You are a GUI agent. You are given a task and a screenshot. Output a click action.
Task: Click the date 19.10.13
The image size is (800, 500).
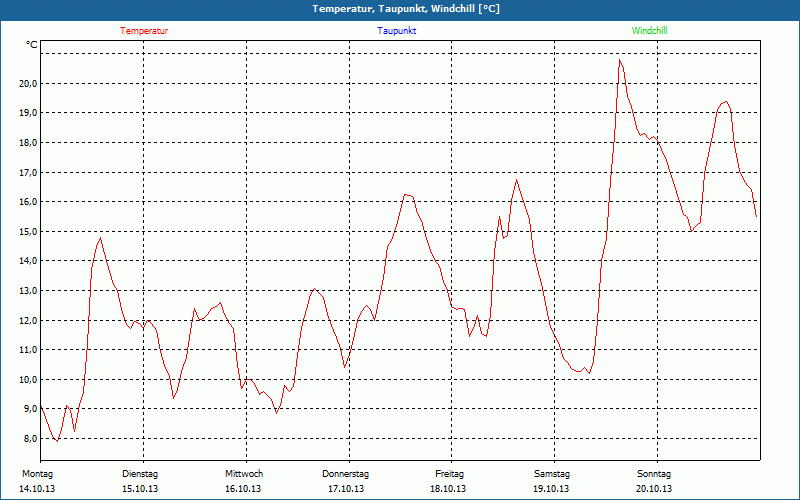coord(551,489)
